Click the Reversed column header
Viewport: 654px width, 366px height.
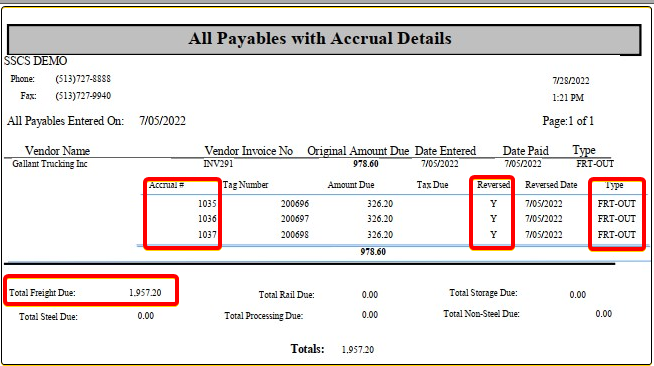pyautogui.click(x=493, y=185)
